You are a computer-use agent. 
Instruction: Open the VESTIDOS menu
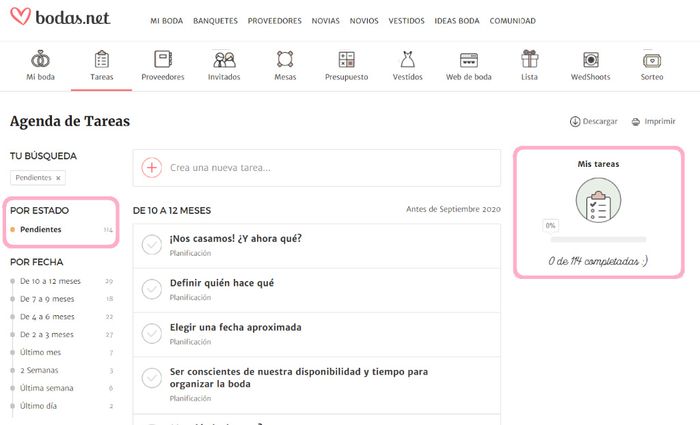pyautogui.click(x=406, y=21)
